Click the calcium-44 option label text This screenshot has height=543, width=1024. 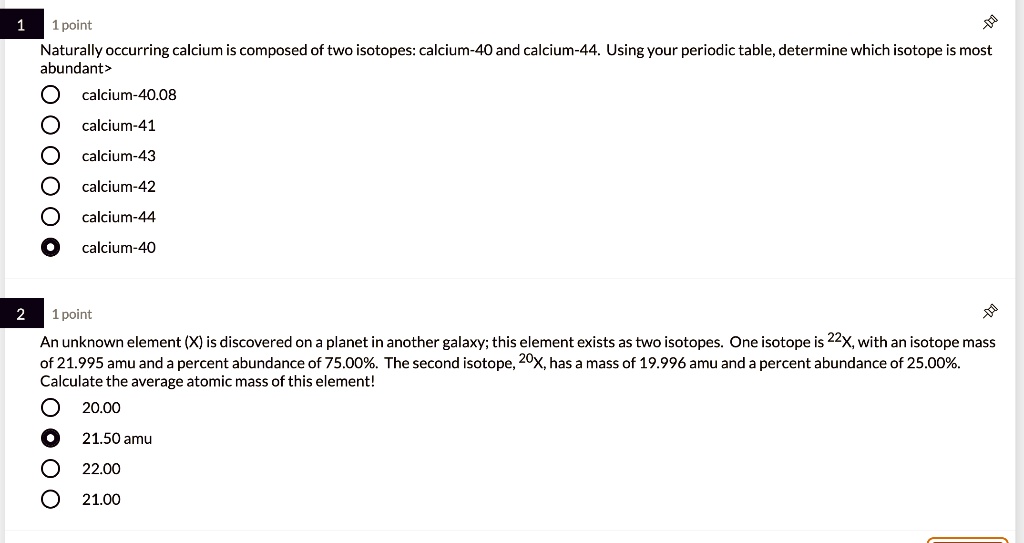(118, 217)
